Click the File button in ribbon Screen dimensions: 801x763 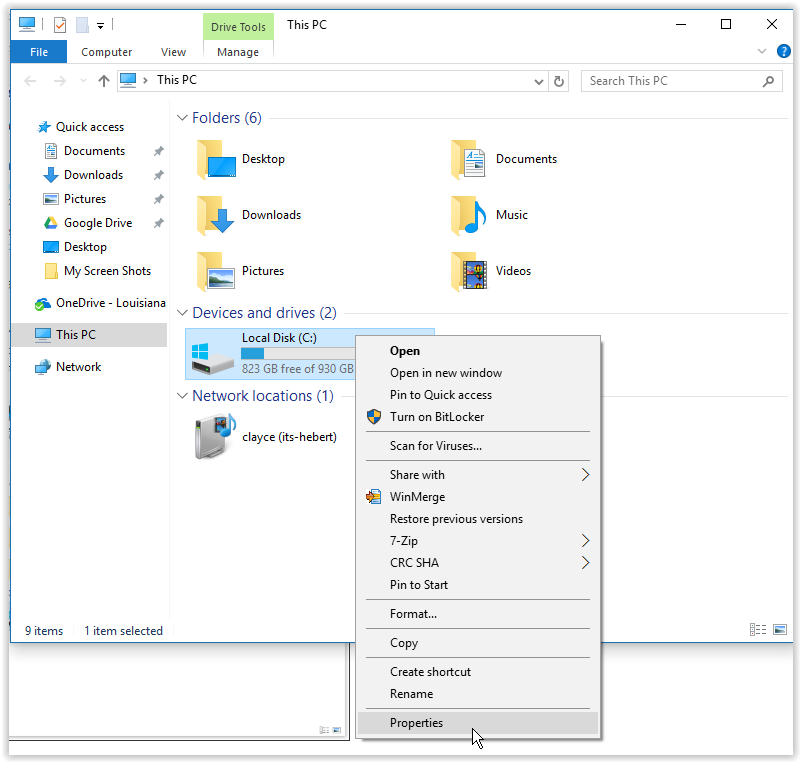coord(39,52)
